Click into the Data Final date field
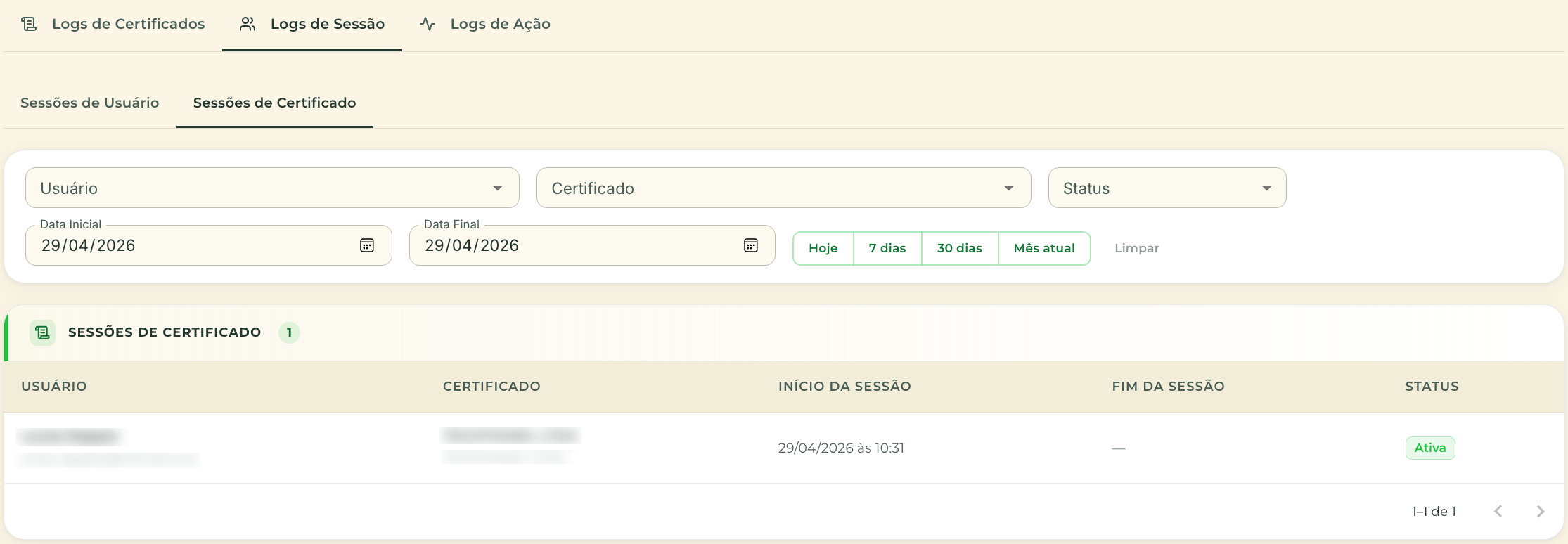Image resolution: width=1568 pixels, height=544 pixels. pyautogui.click(x=592, y=245)
